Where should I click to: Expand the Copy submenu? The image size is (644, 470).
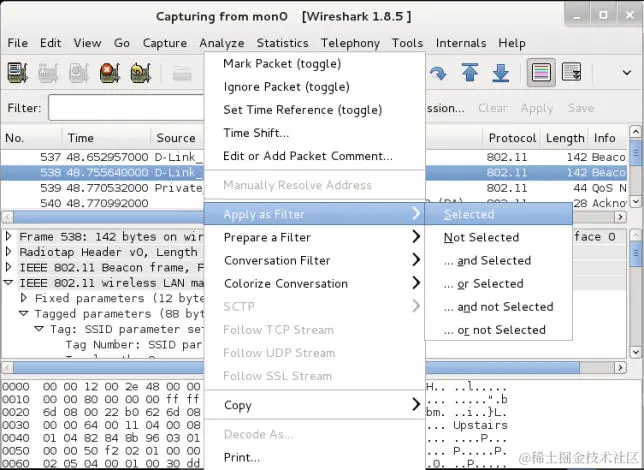pyautogui.click(x=315, y=405)
